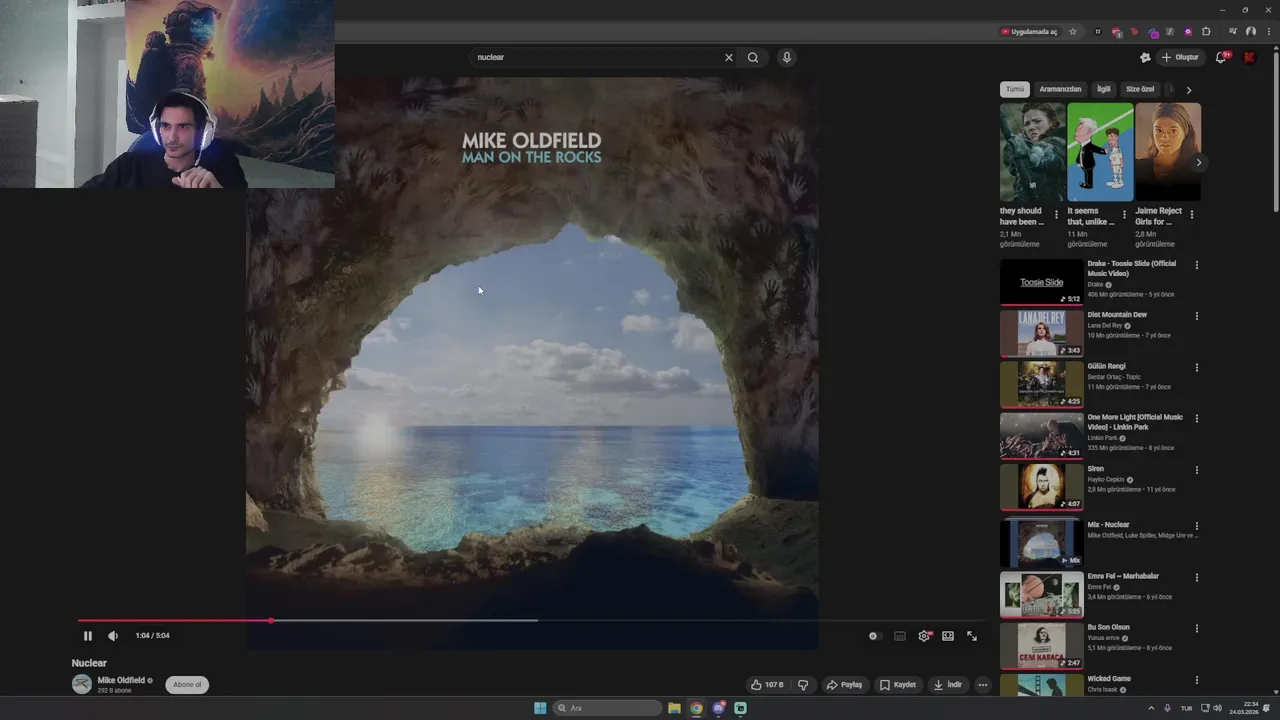Open the Chrome profile avatar
This screenshot has height=720, width=1280.
[1251, 31]
